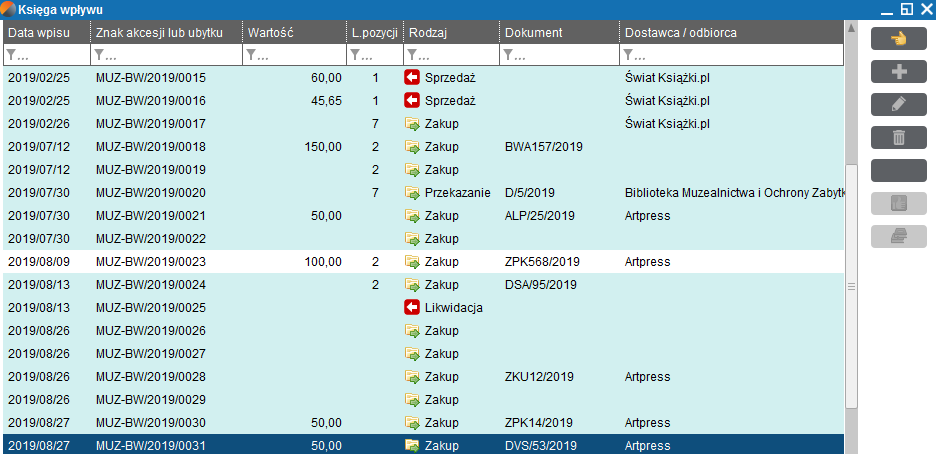The image size is (936, 454).
Task: Click document DSA/95/2019
Action: click(x=541, y=285)
